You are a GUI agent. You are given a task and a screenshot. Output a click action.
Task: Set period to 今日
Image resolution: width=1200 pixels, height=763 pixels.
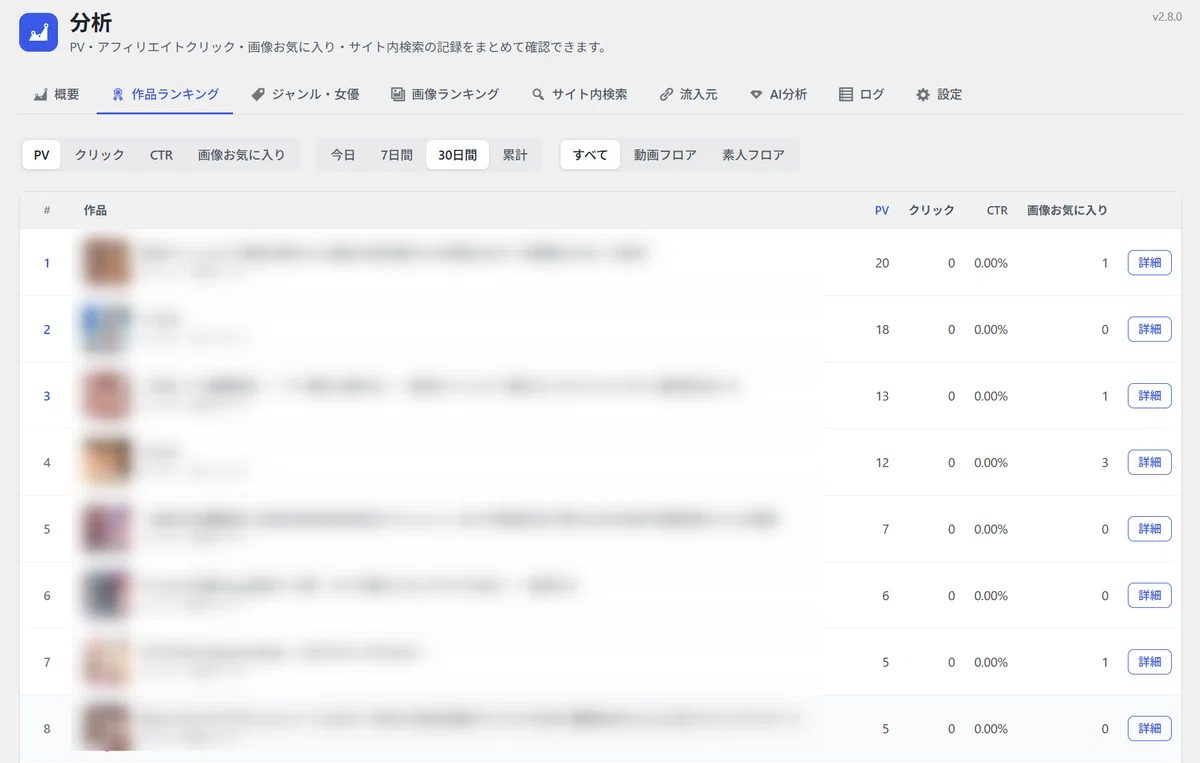coord(343,155)
